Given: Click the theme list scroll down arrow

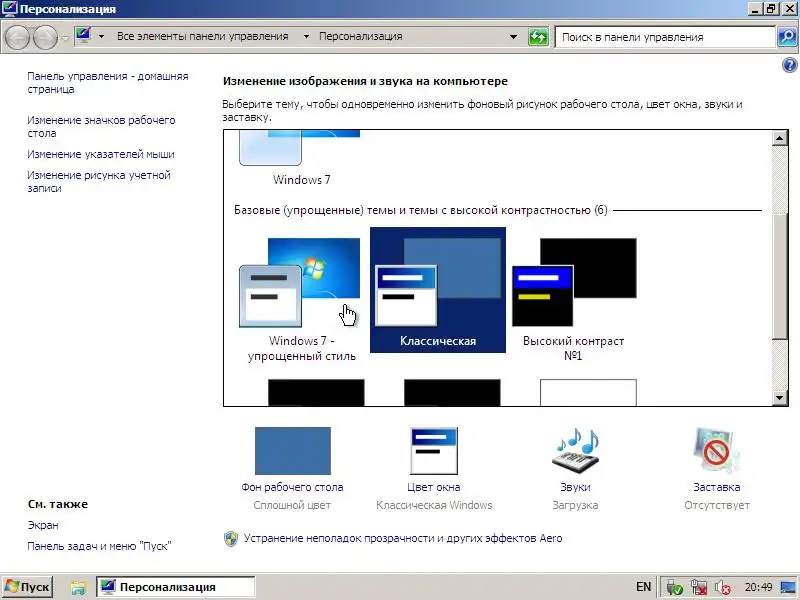Looking at the screenshot, I should [780, 398].
